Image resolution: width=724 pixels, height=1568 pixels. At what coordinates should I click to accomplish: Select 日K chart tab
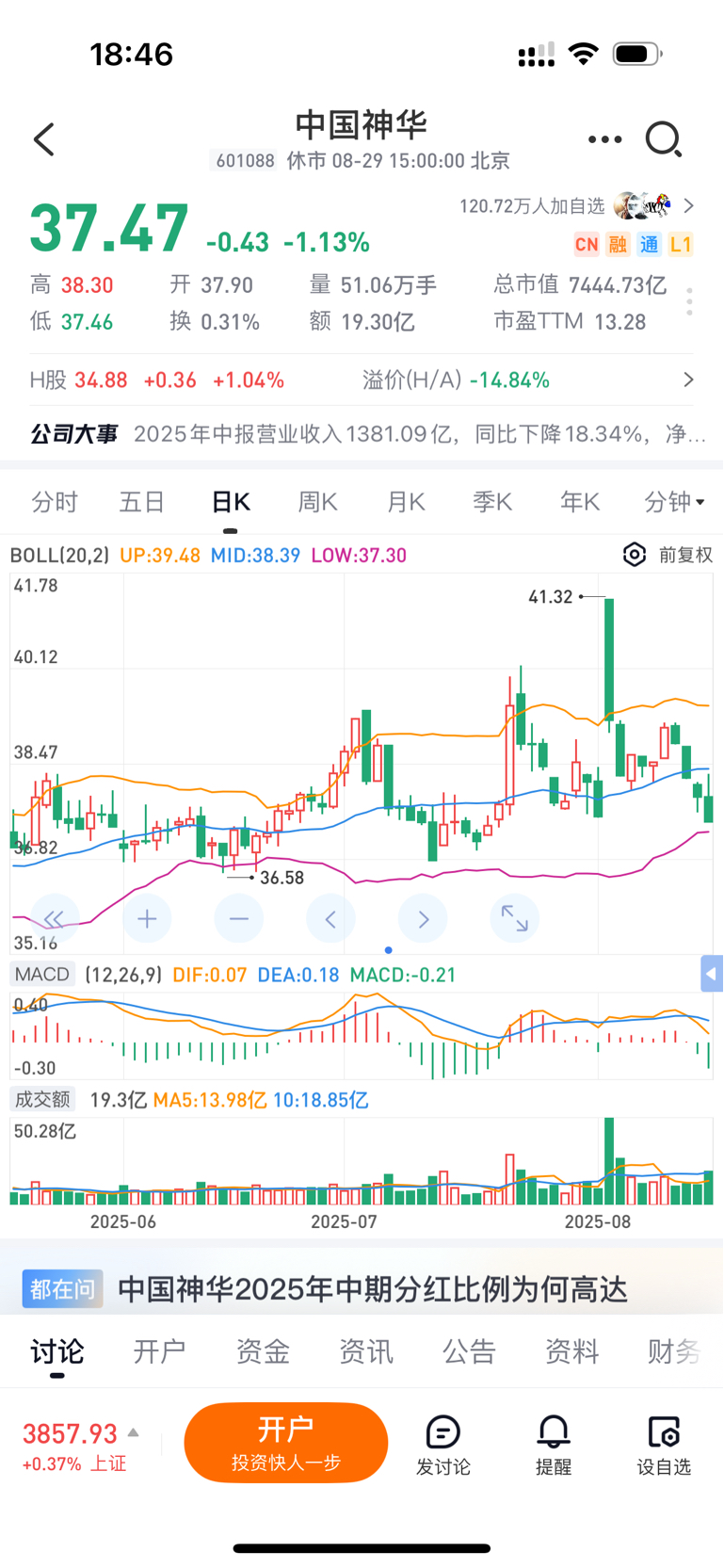(231, 502)
